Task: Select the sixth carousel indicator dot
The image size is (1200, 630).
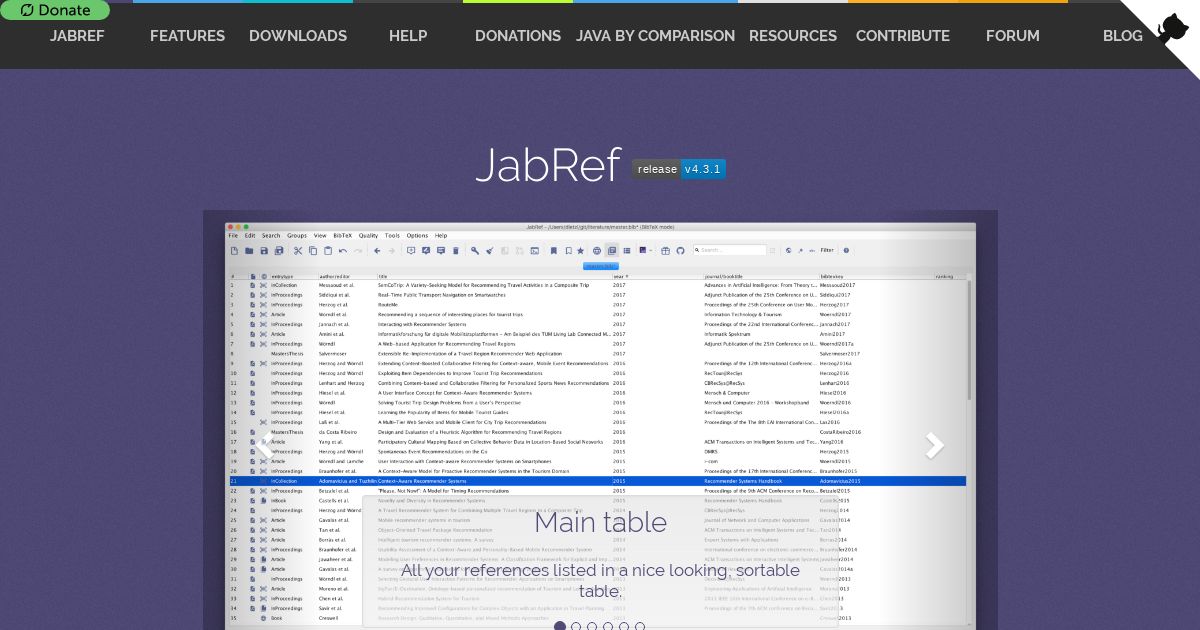Action: click(640, 627)
